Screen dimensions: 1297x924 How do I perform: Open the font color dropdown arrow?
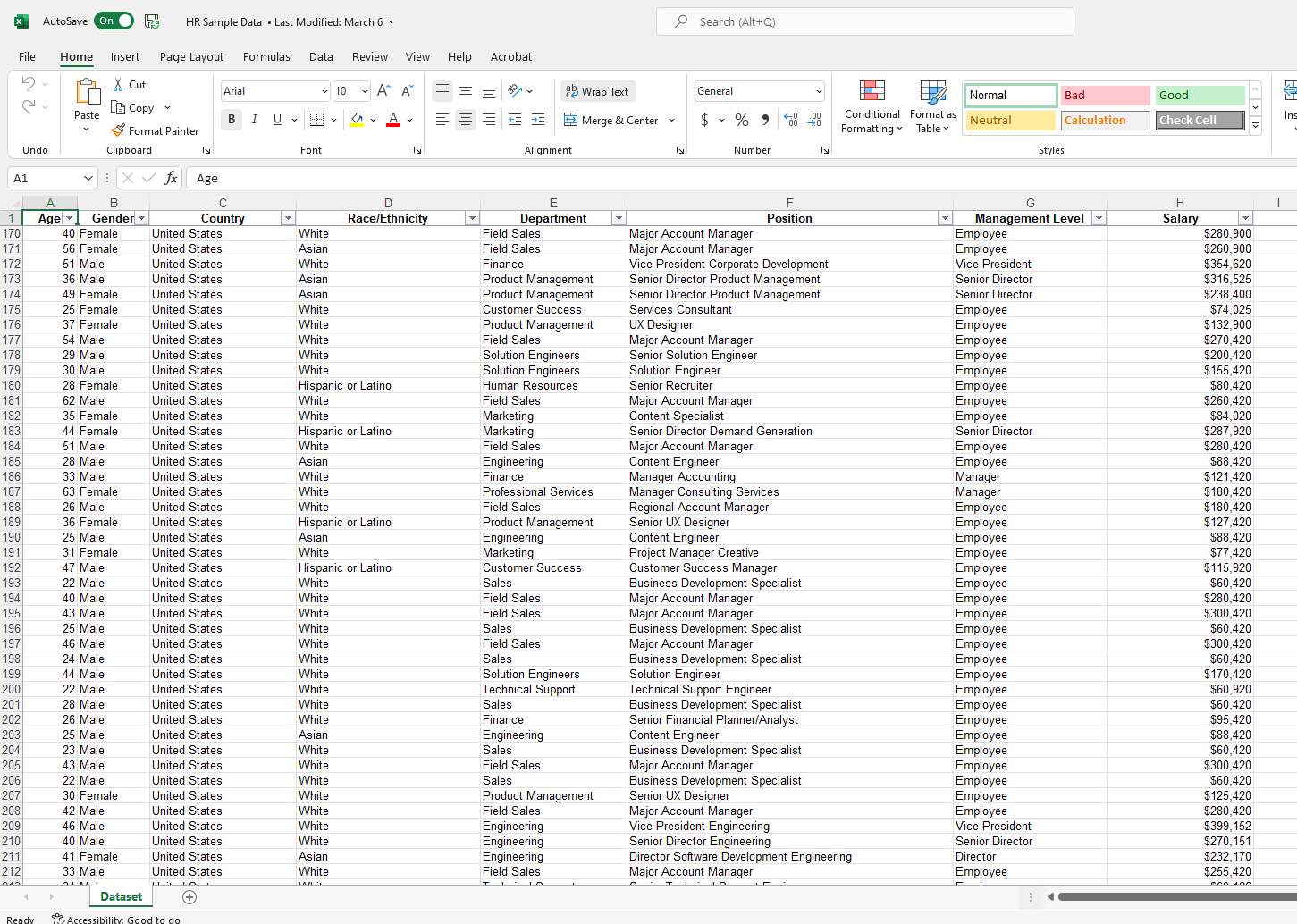click(x=409, y=120)
